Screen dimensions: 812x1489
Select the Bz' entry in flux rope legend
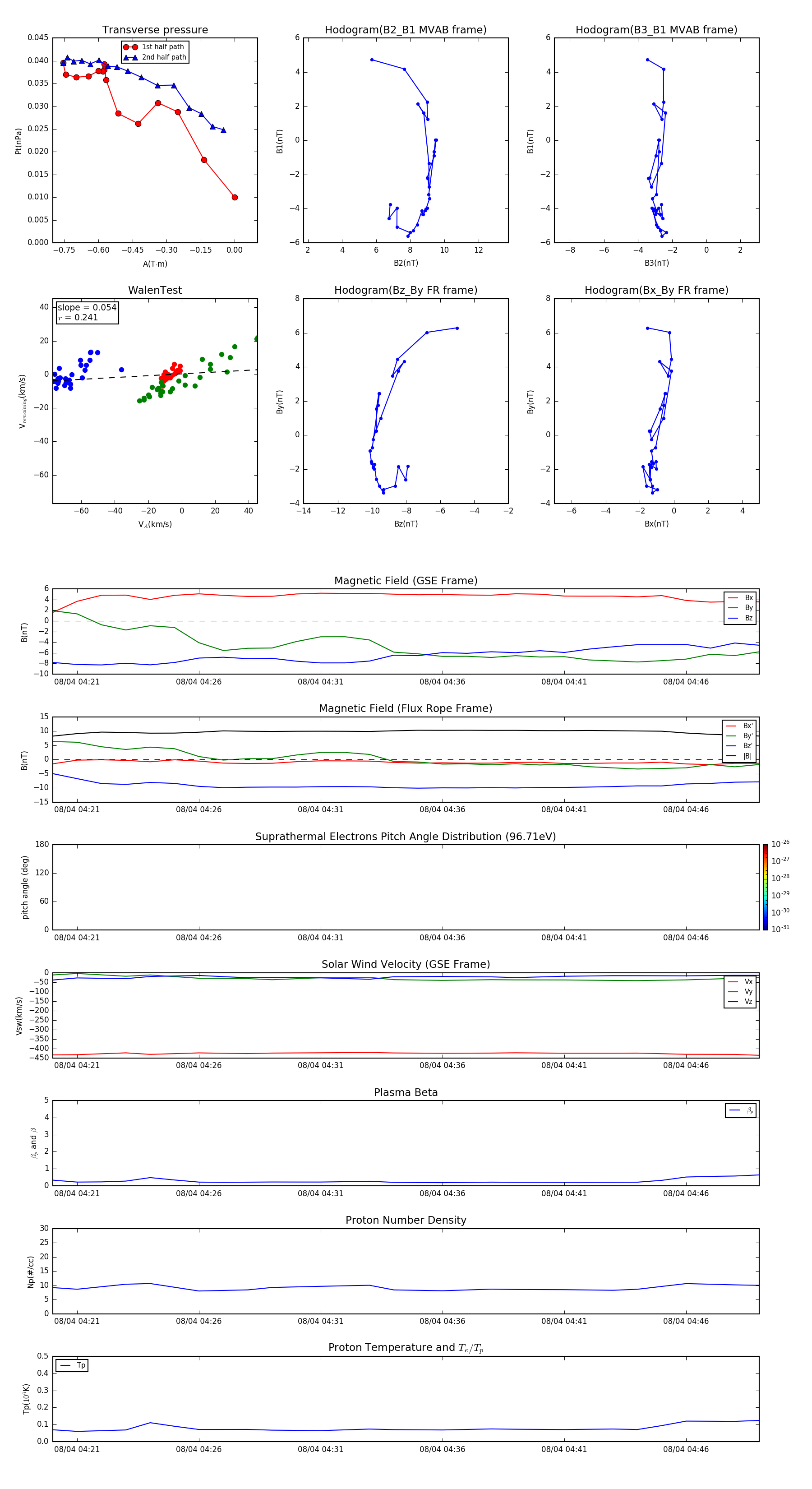click(740, 746)
